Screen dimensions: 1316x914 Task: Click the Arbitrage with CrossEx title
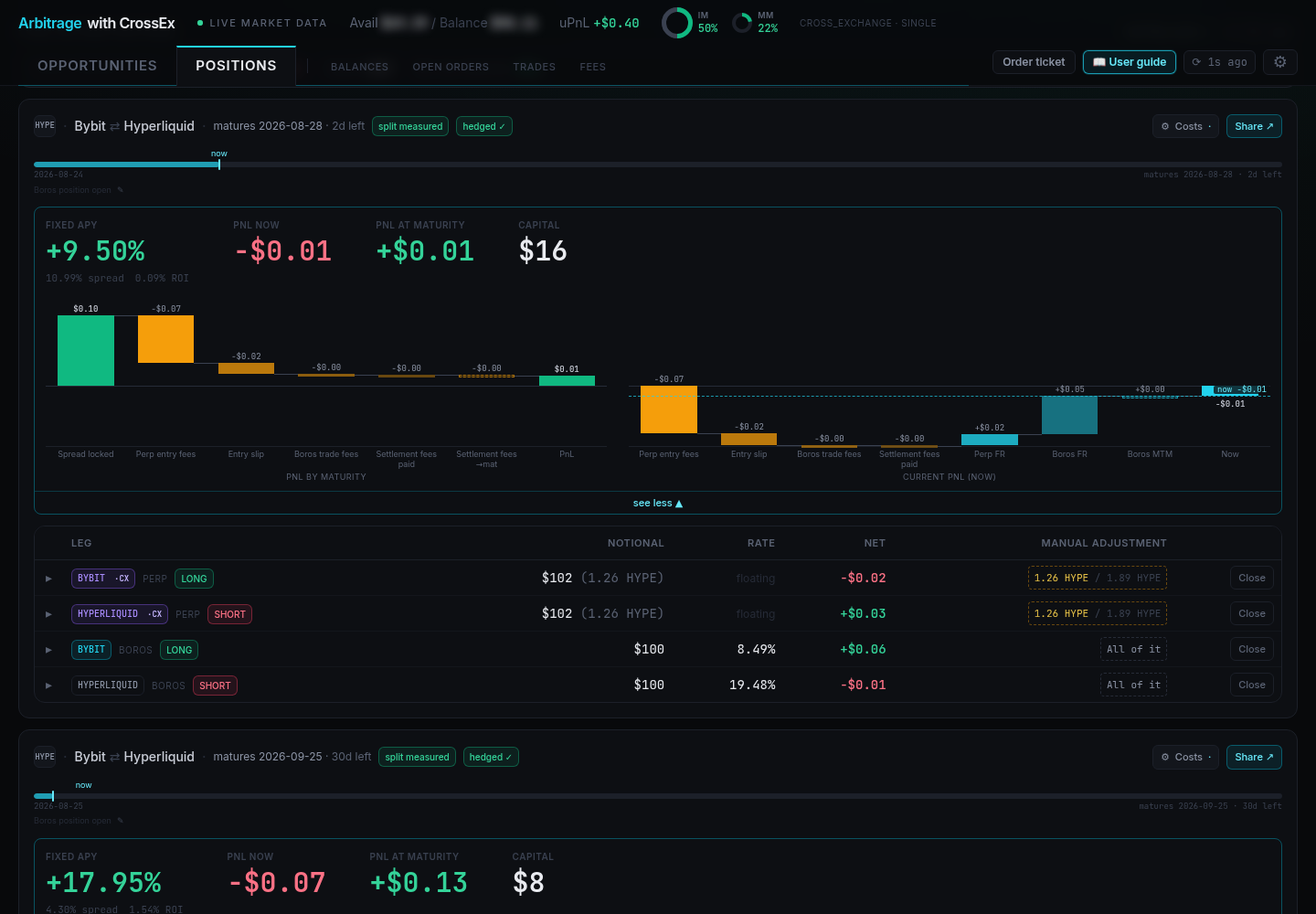pyautogui.click(x=97, y=23)
